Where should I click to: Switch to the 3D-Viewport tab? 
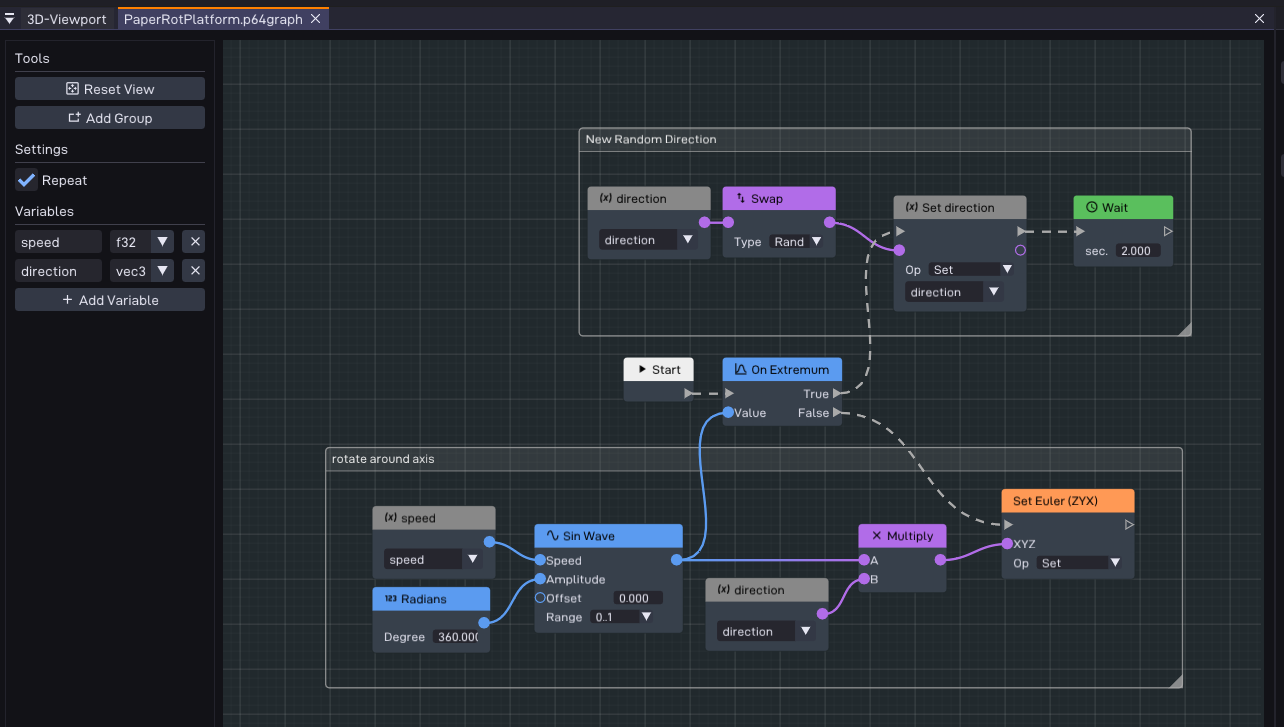tap(66, 19)
